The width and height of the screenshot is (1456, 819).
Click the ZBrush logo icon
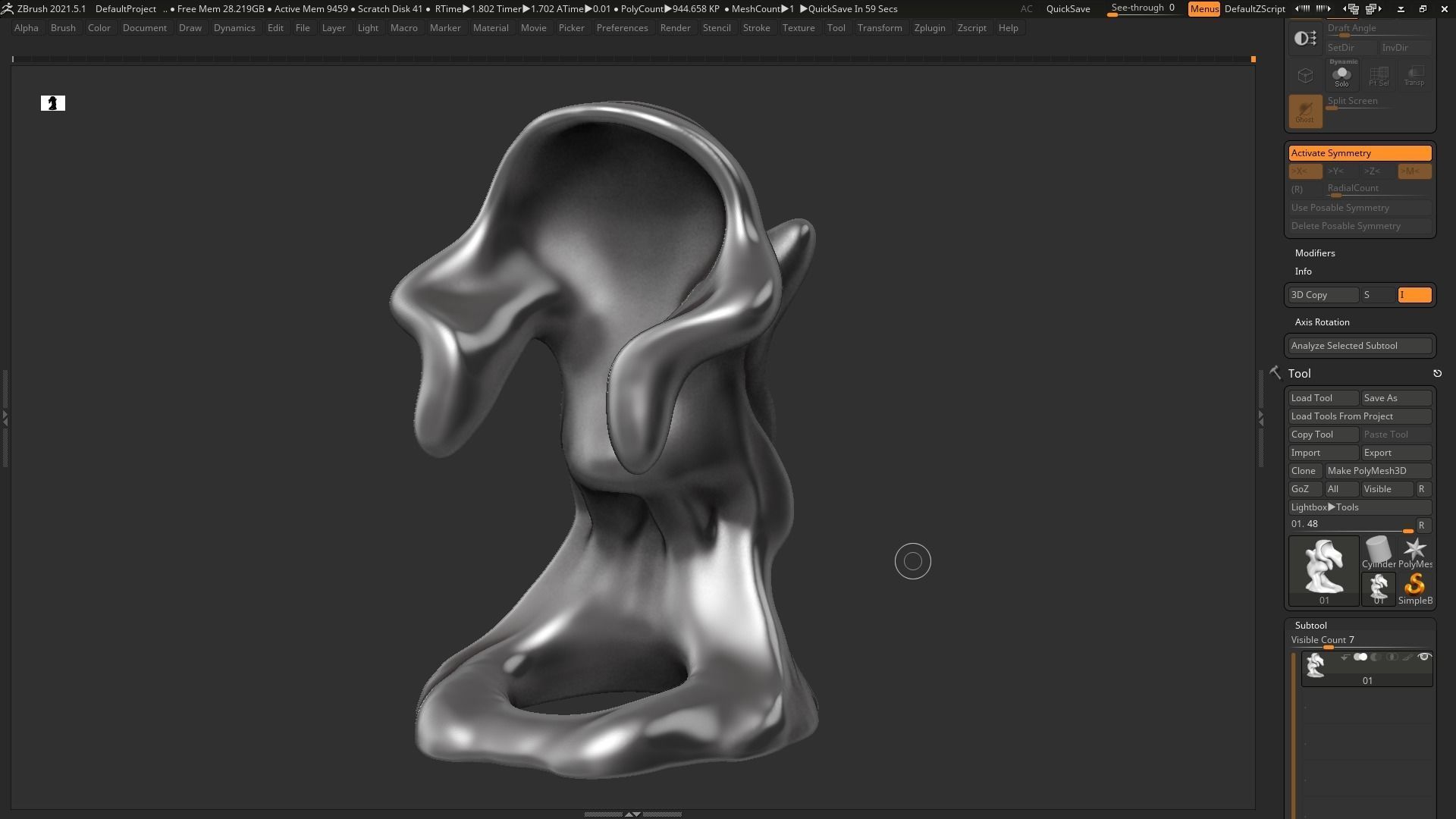tap(7, 8)
